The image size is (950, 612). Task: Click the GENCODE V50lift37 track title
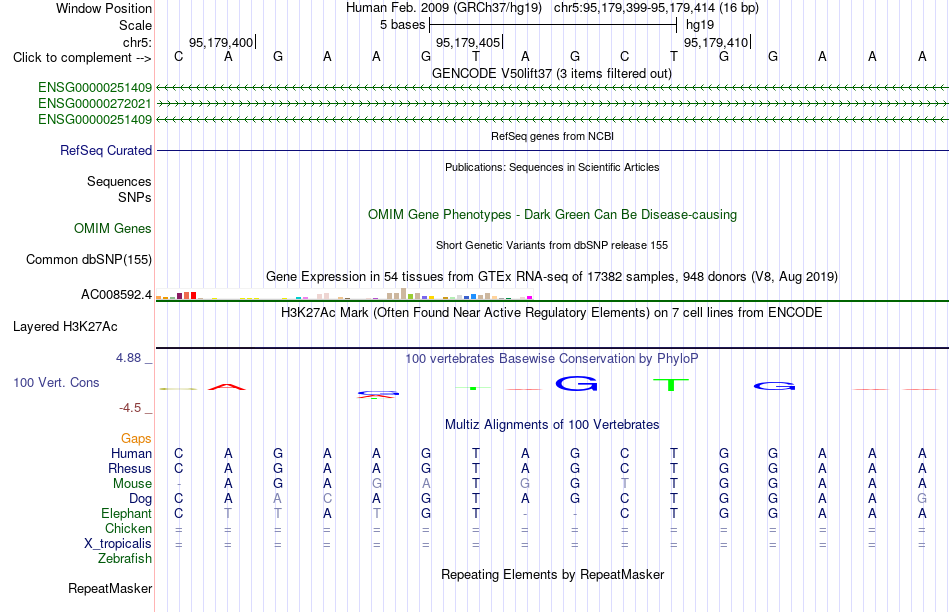[x=552, y=73]
